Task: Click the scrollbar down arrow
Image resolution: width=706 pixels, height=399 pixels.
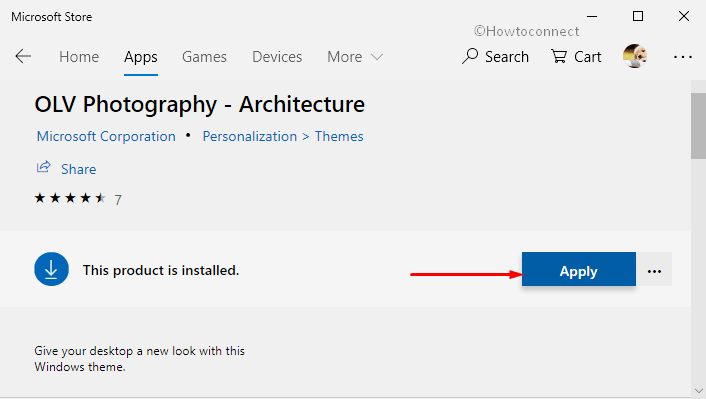Action: coord(698,390)
